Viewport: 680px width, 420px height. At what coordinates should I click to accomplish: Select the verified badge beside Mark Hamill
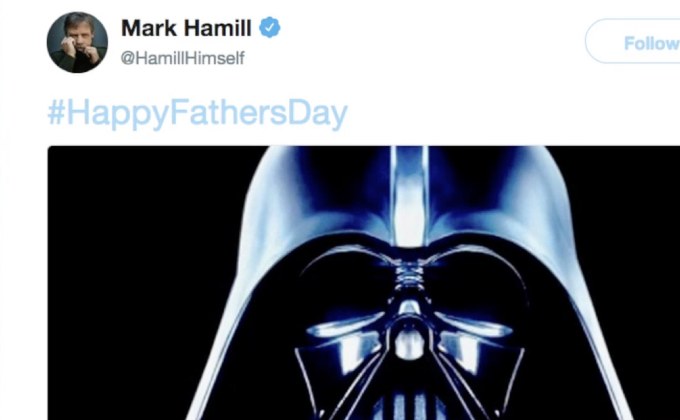269,28
